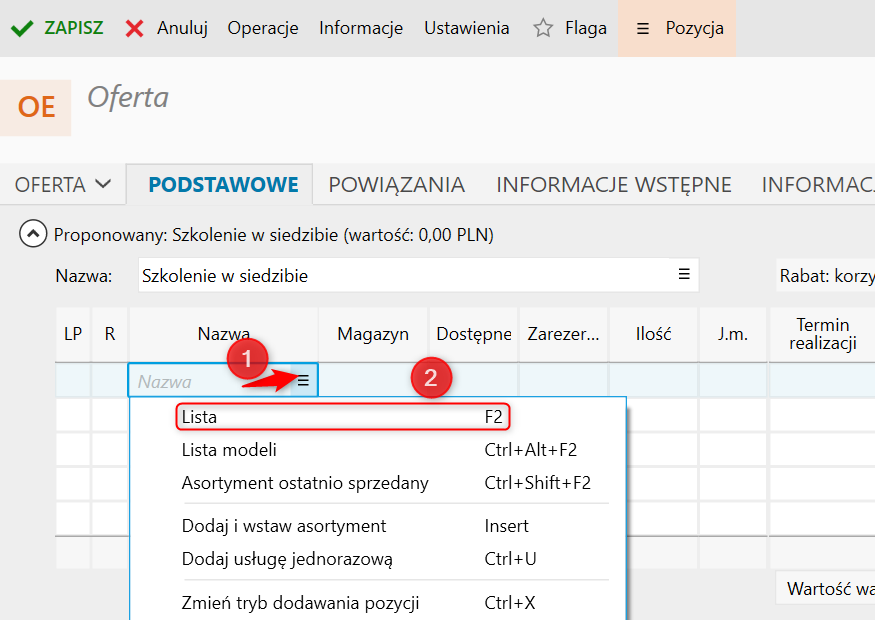
Task: Click the Dostępne column header
Action: (x=474, y=334)
